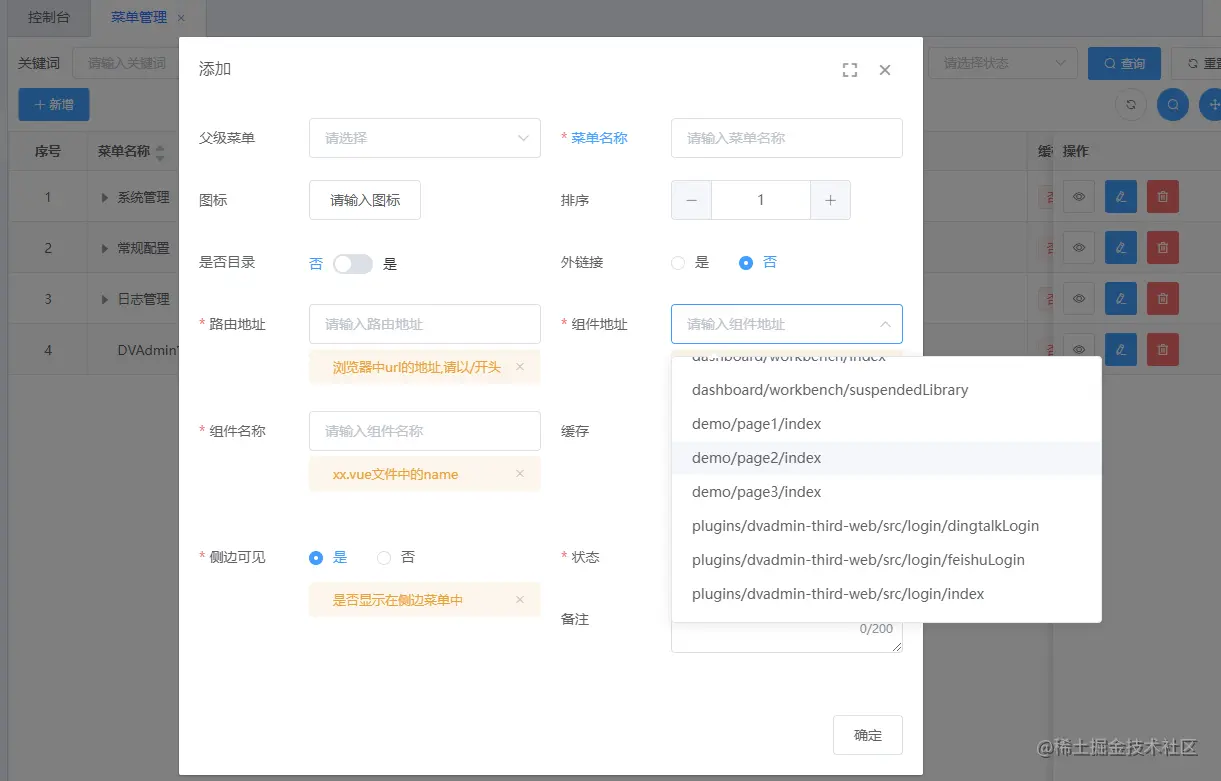Switch to the 菜单管理 tab
1221x781 pixels.
[139, 18]
